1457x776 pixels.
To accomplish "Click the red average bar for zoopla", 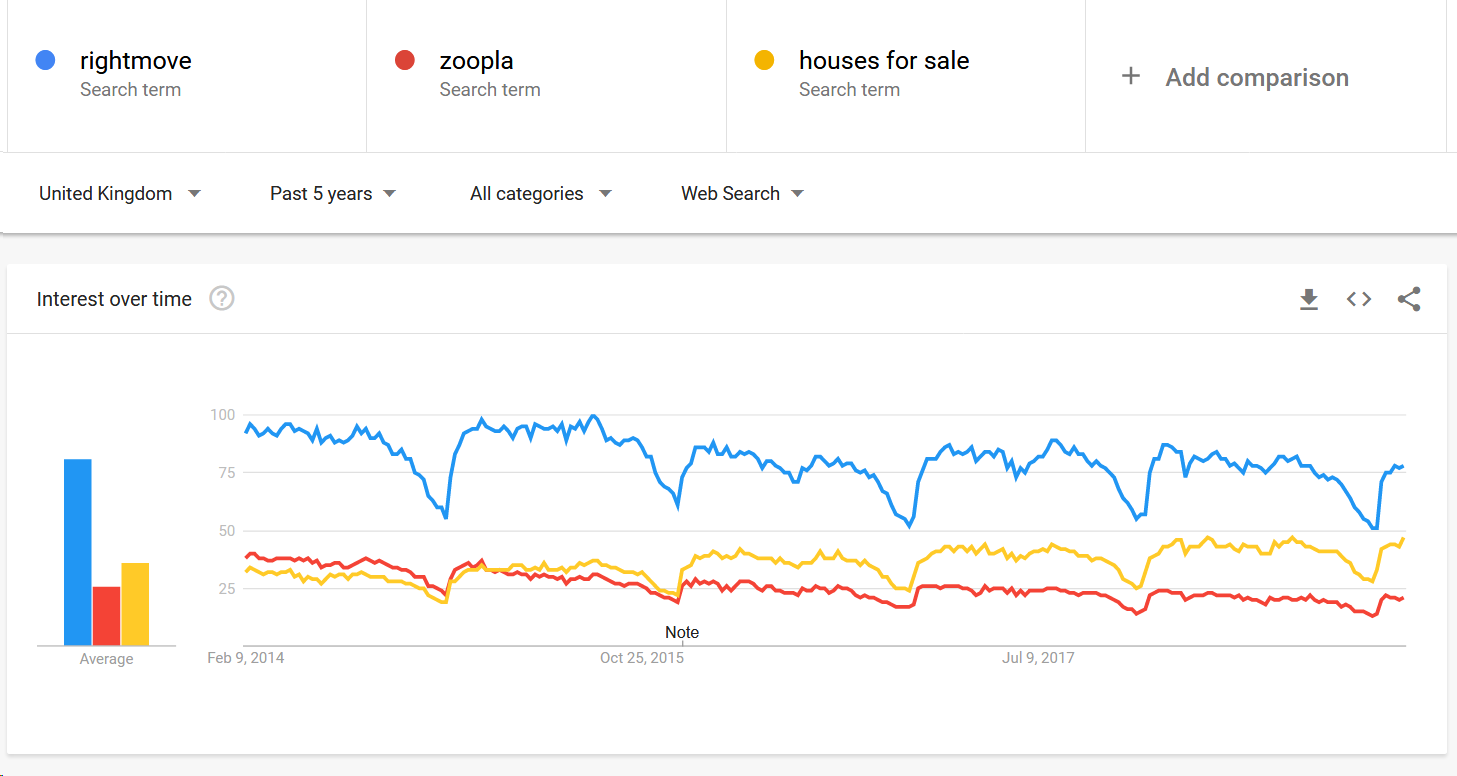I will click(106, 615).
